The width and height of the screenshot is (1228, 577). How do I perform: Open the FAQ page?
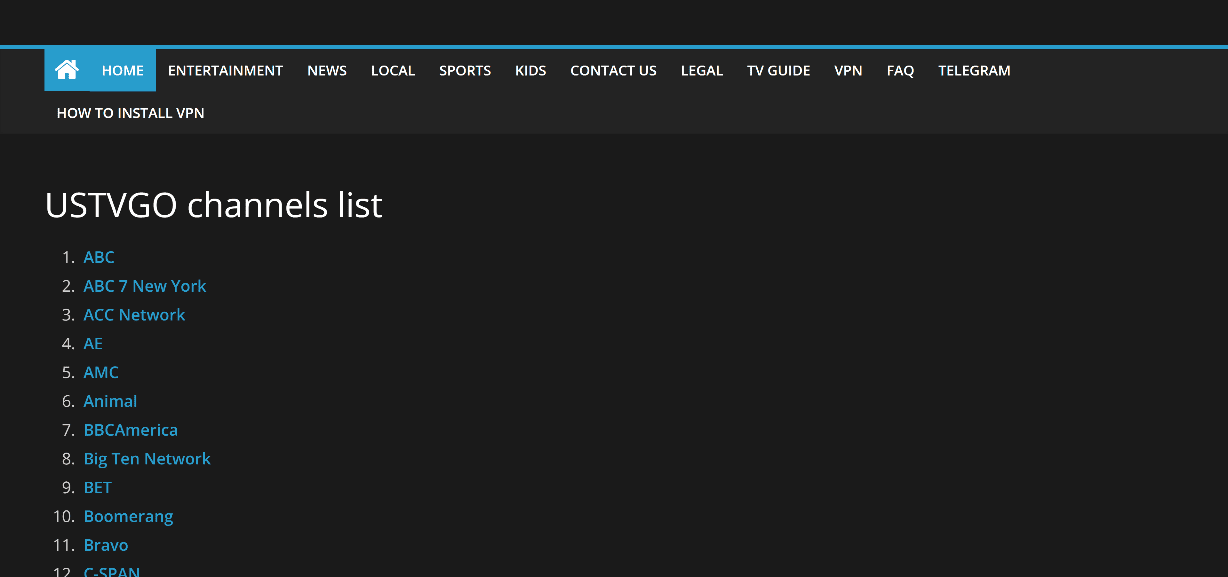[x=900, y=70]
